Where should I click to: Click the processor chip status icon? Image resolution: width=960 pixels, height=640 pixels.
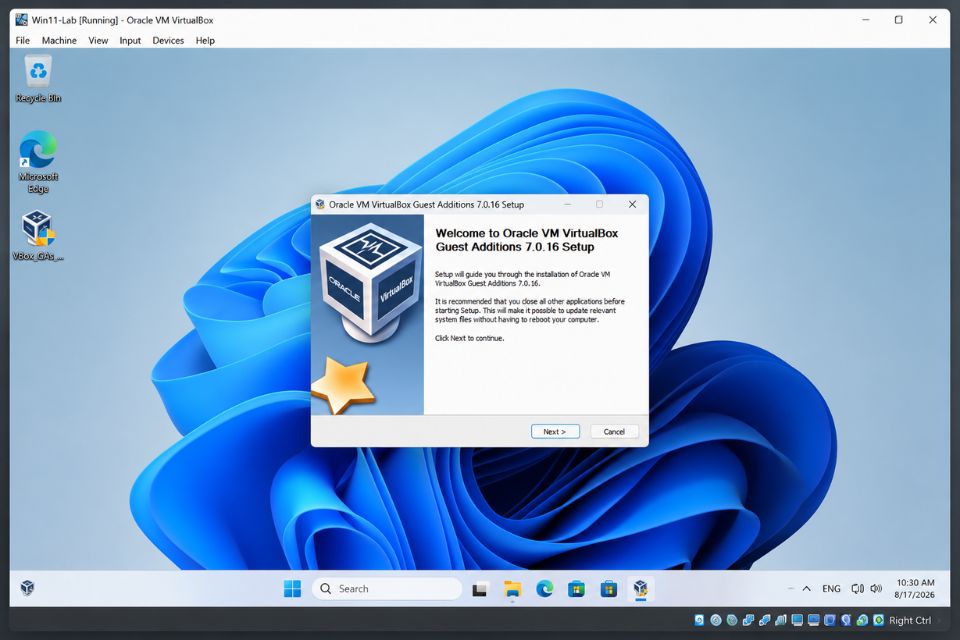[830, 620]
